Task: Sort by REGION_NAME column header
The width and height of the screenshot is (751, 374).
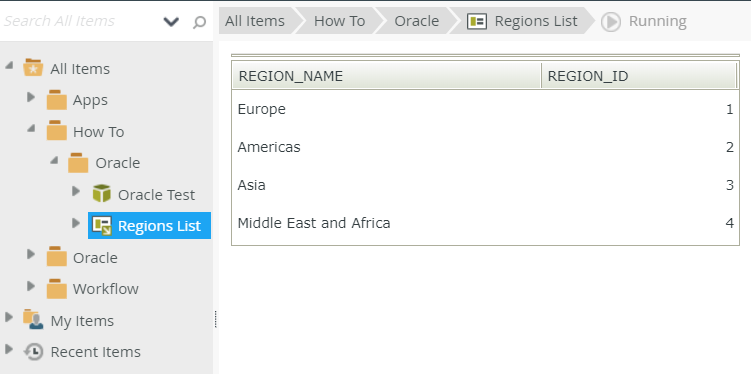Action: (x=387, y=76)
